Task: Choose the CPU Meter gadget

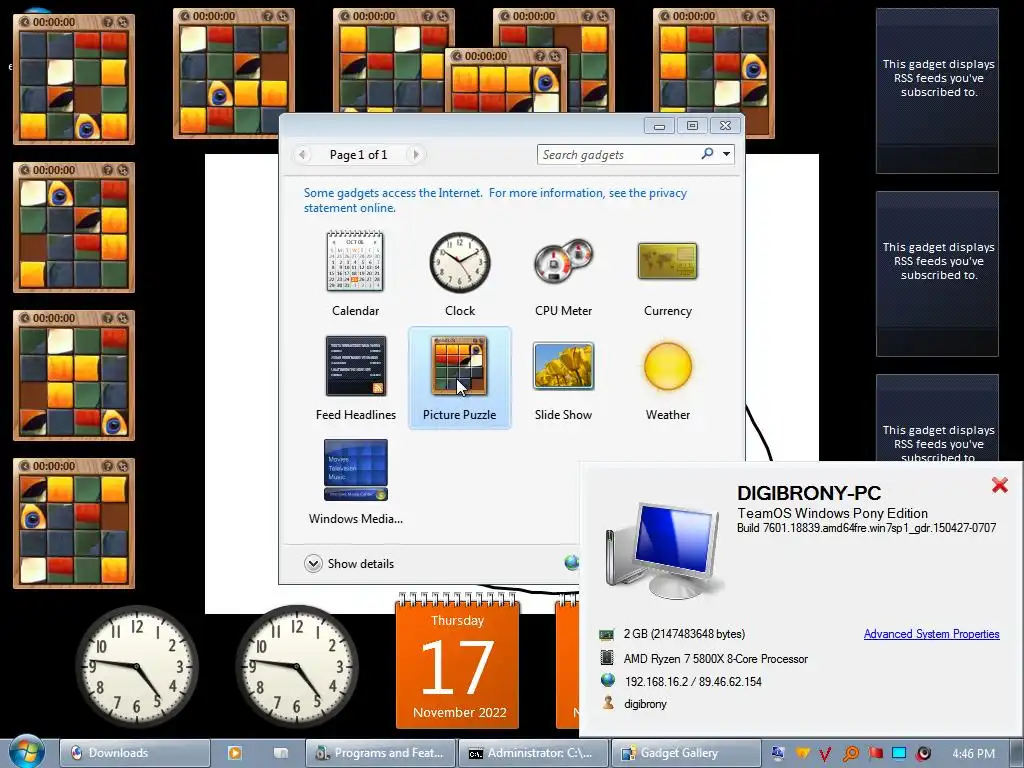Action: coord(563,261)
